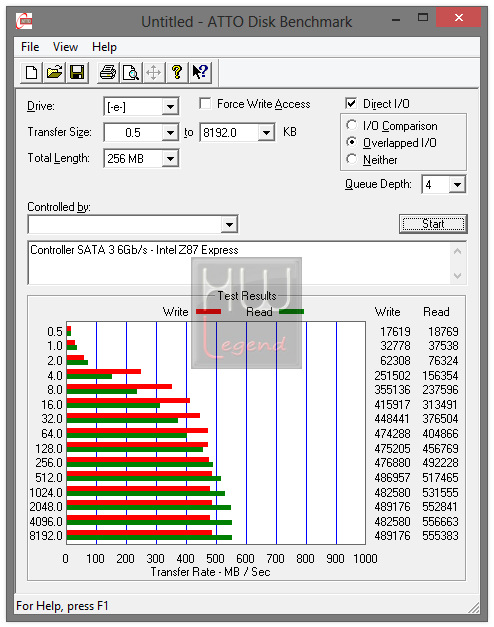Image resolution: width=494 pixels, height=627 pixels.
Task: Open the Help menu
Action: pyautogui.click(x=104, y=47)
